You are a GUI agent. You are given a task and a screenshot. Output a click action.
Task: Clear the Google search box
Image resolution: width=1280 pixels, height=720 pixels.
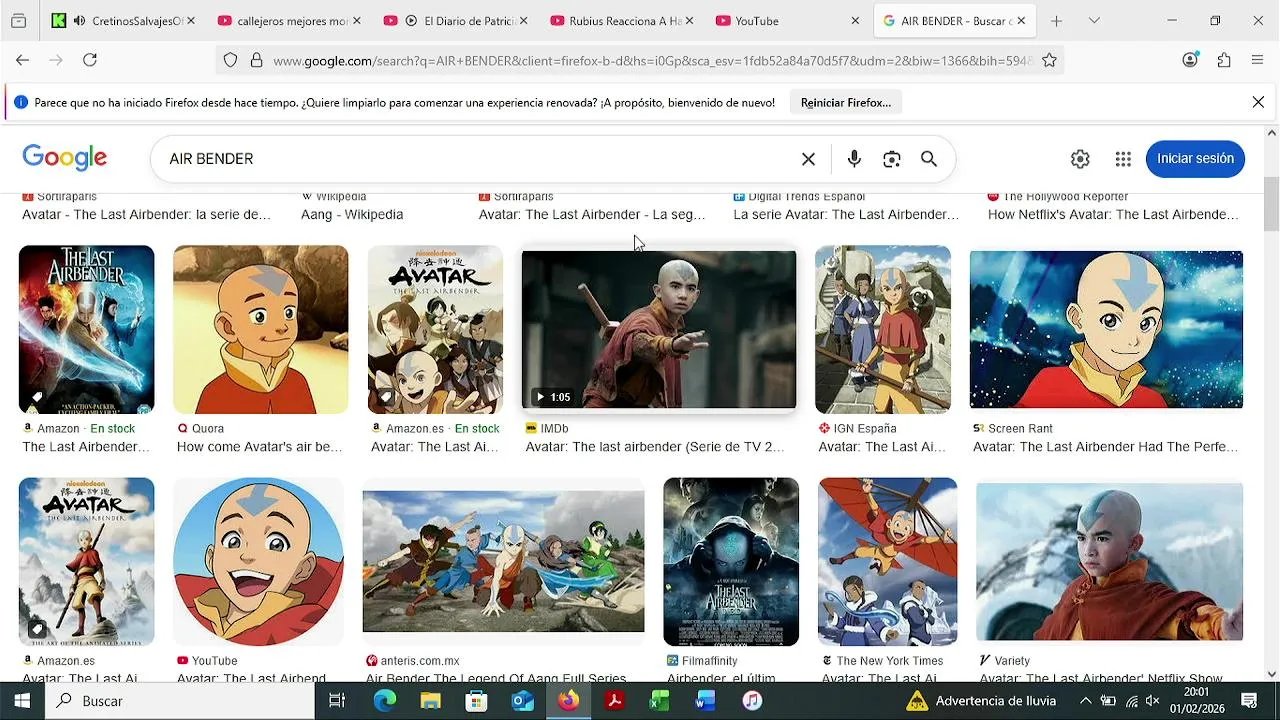click(x=808, y=159)
